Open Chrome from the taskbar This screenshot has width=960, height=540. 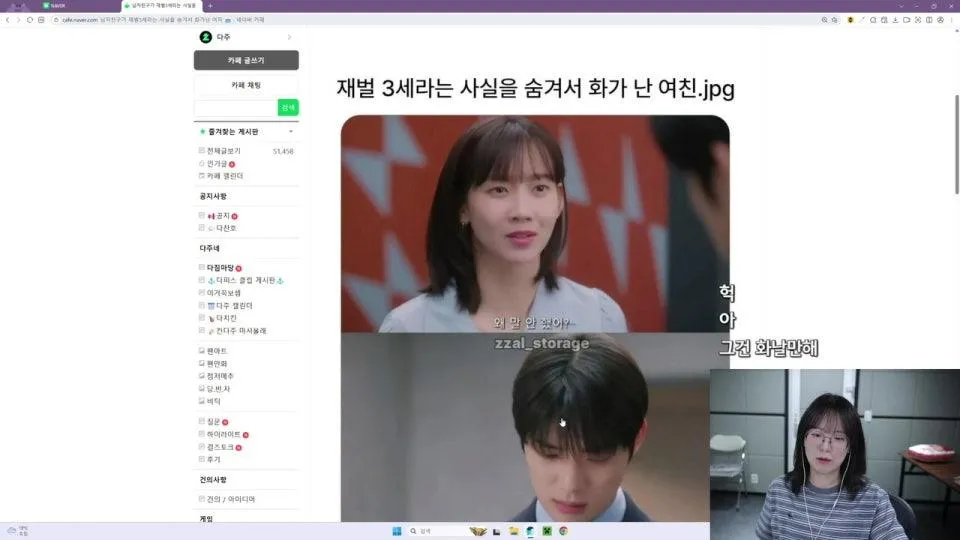(x=563, y=531)
